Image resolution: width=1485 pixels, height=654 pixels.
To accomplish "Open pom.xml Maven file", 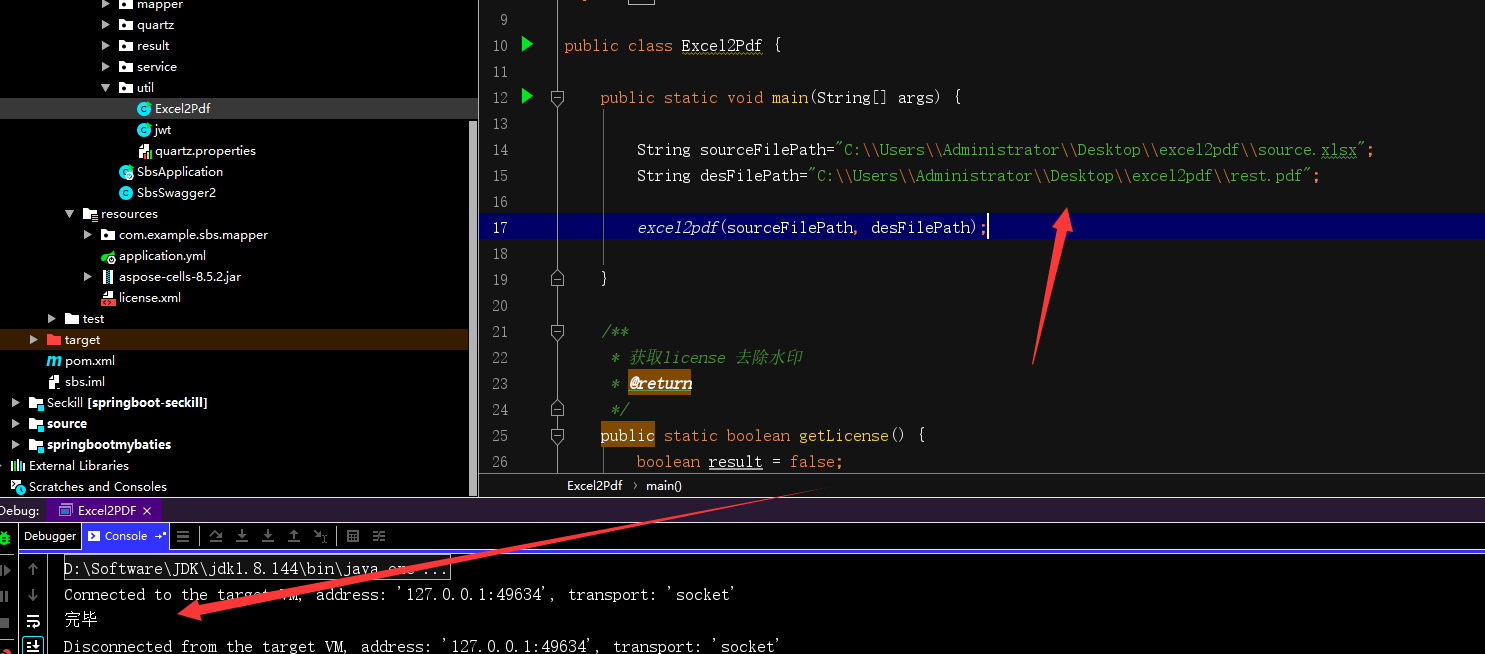I will (89, 360).
